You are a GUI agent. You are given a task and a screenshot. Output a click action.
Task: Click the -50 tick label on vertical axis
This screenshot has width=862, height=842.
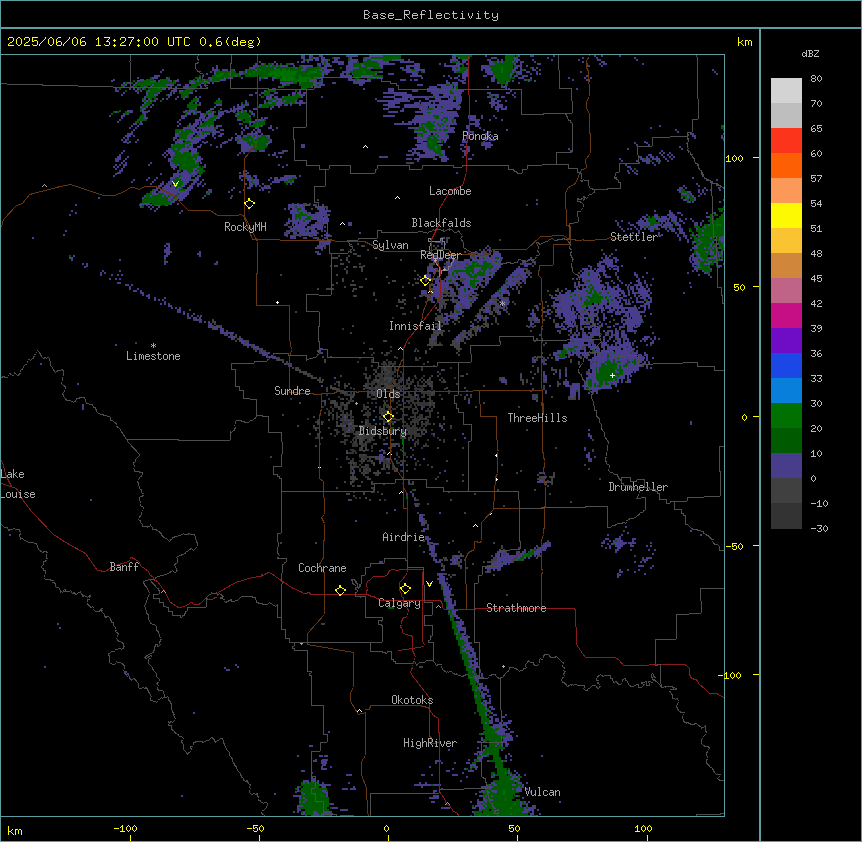tap(734, 546)
